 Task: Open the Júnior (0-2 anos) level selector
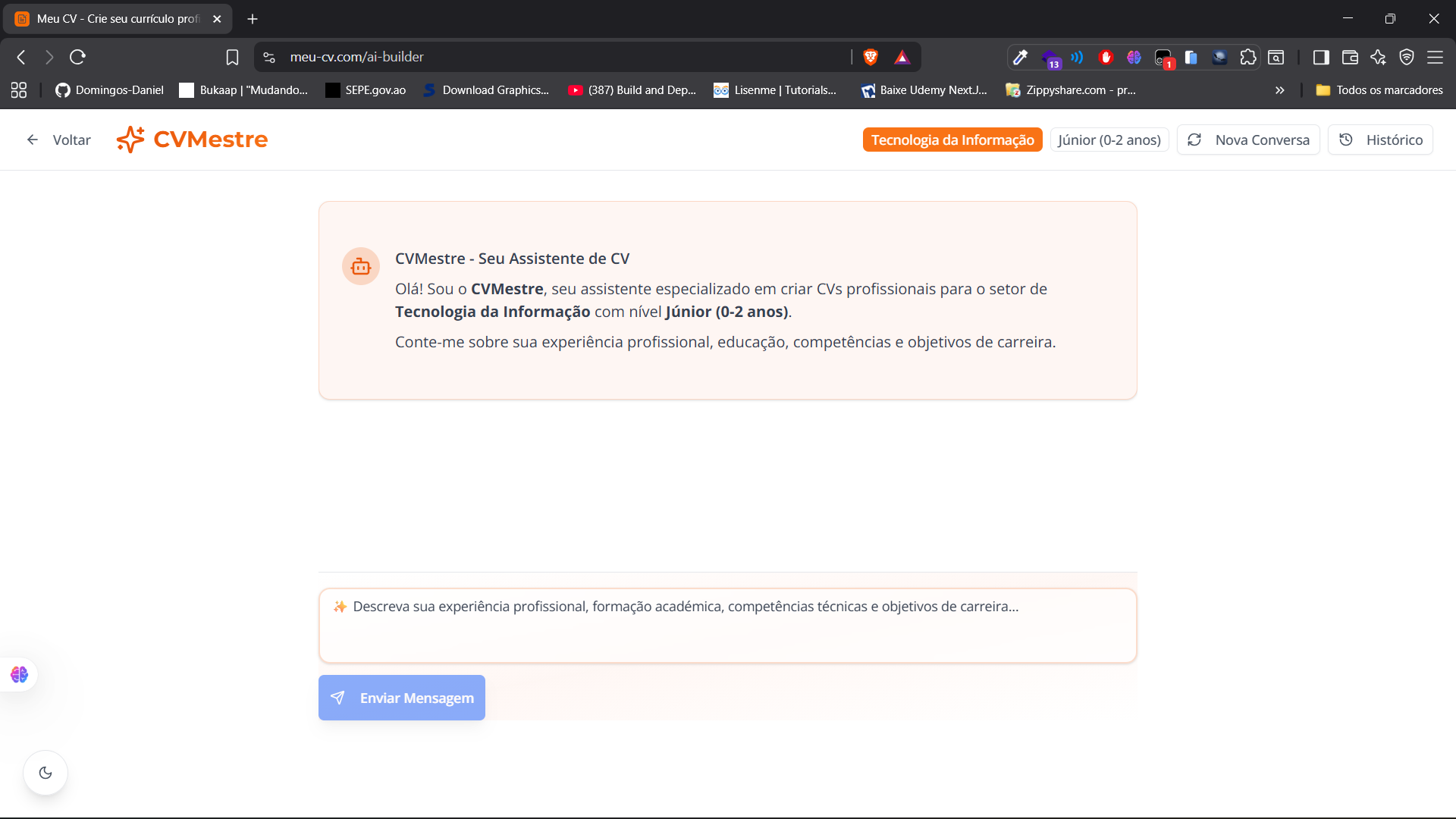coord(1109,140)
